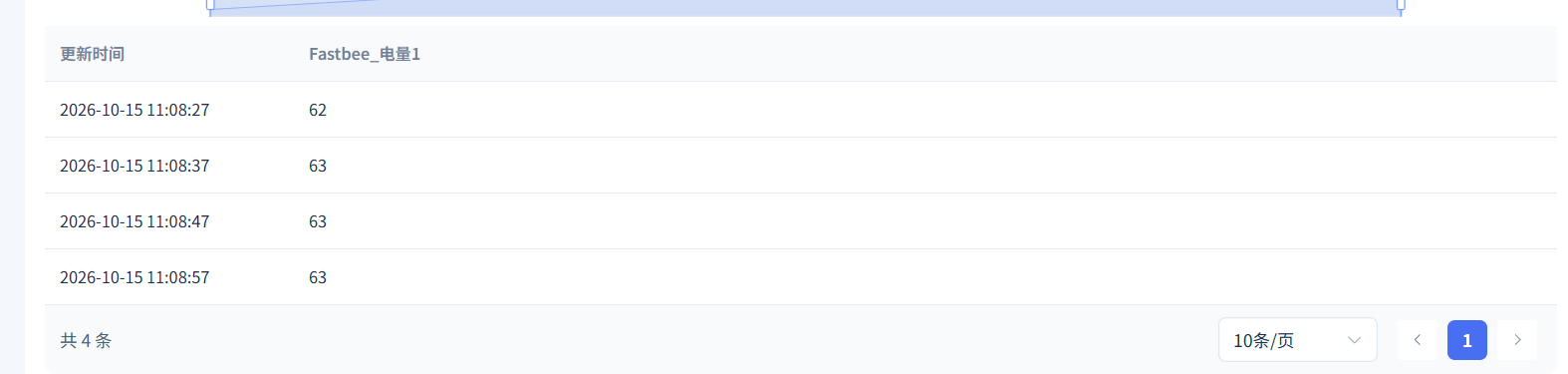1568x374 pixels.
Task: Select page number 1
Action: click(1466, 340)
